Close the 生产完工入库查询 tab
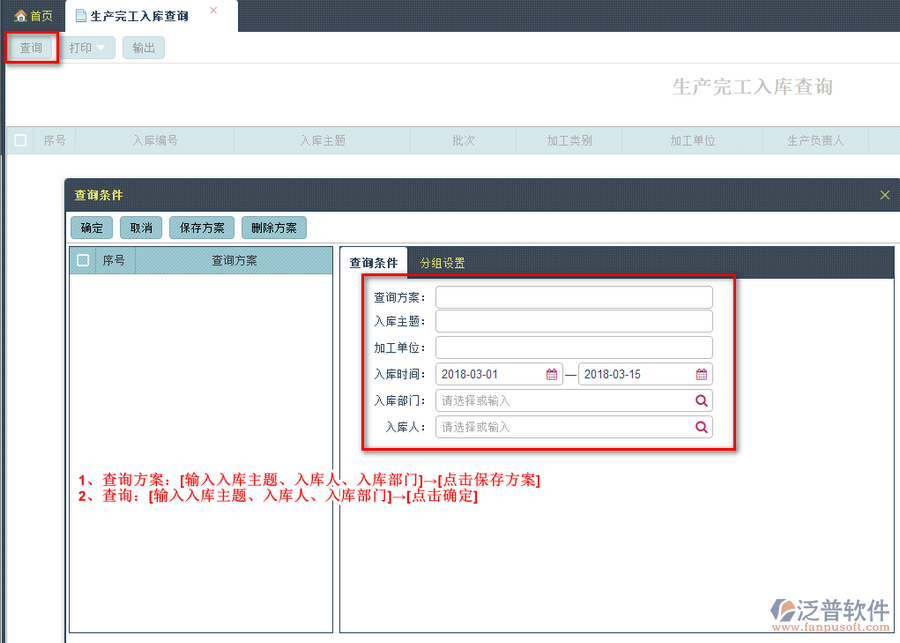Screen dimensions: 900x643 (x=213, y=10)
